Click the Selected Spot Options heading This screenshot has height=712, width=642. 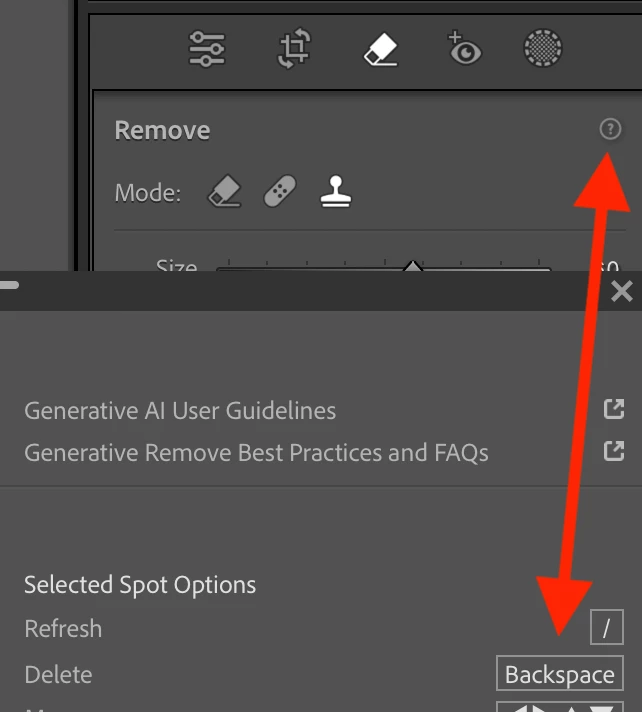[140, 585]
